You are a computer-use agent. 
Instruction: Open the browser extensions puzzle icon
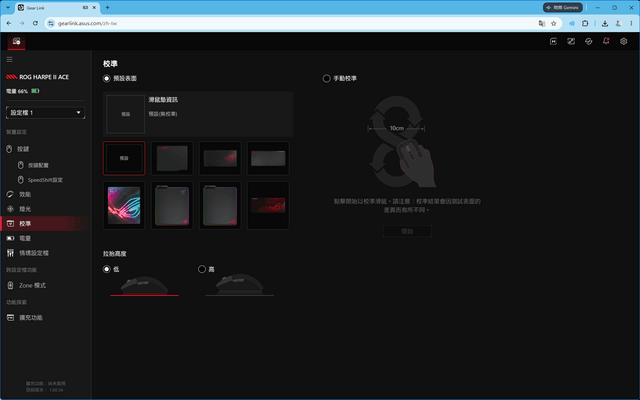(x=585, y=23)
